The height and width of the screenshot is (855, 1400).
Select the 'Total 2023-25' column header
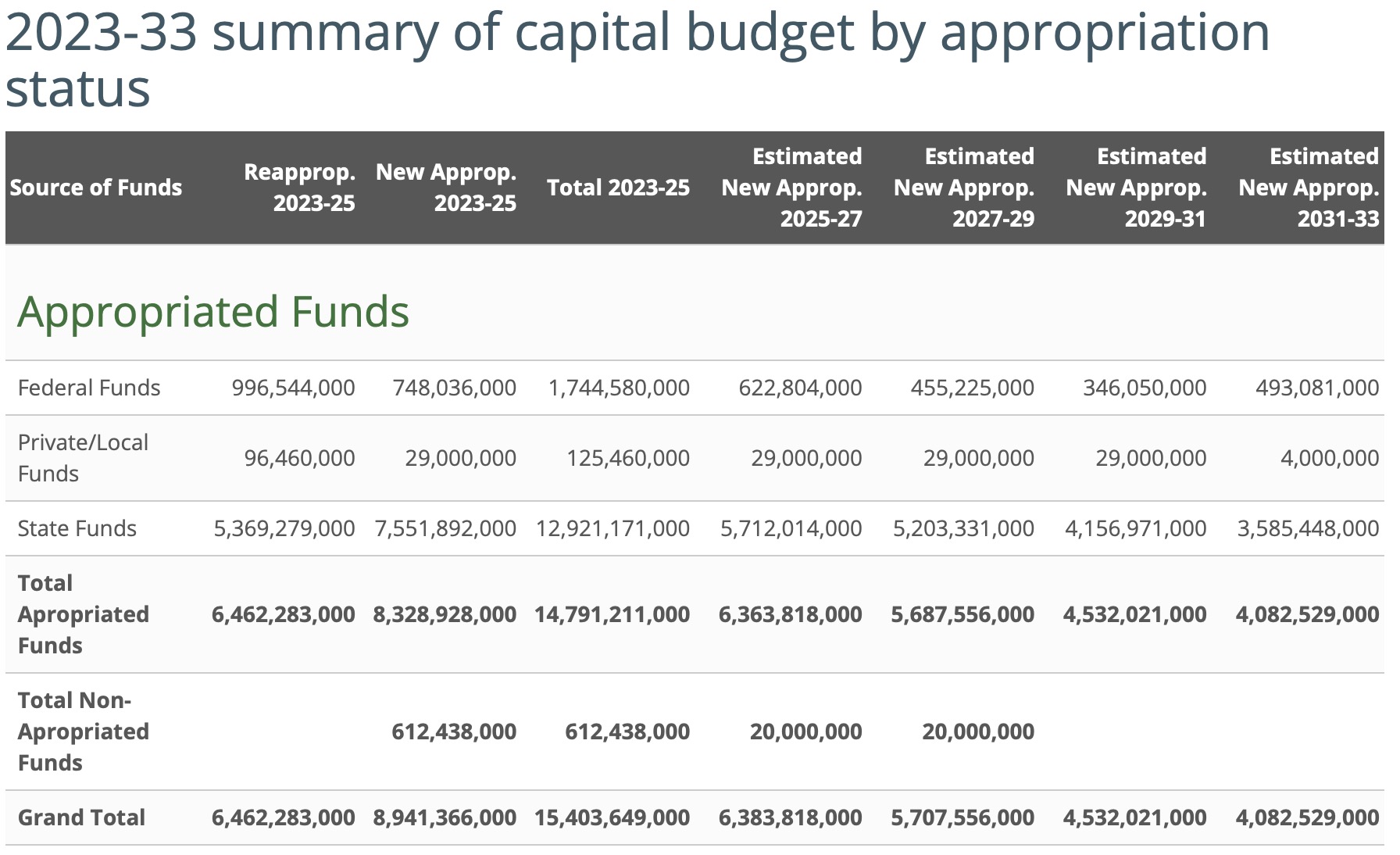(x=618, y=188)
